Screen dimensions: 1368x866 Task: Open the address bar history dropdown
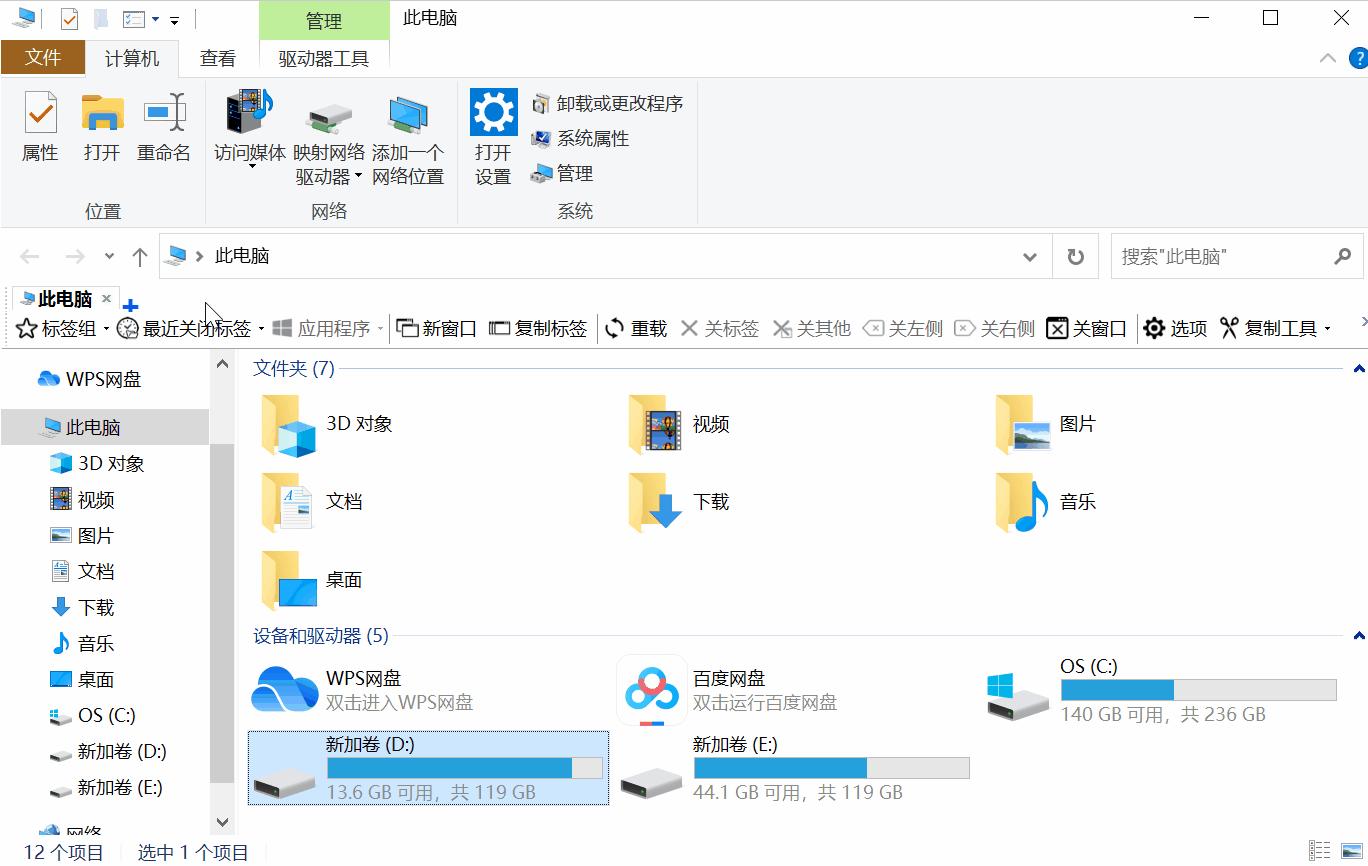coord(1028,256)
